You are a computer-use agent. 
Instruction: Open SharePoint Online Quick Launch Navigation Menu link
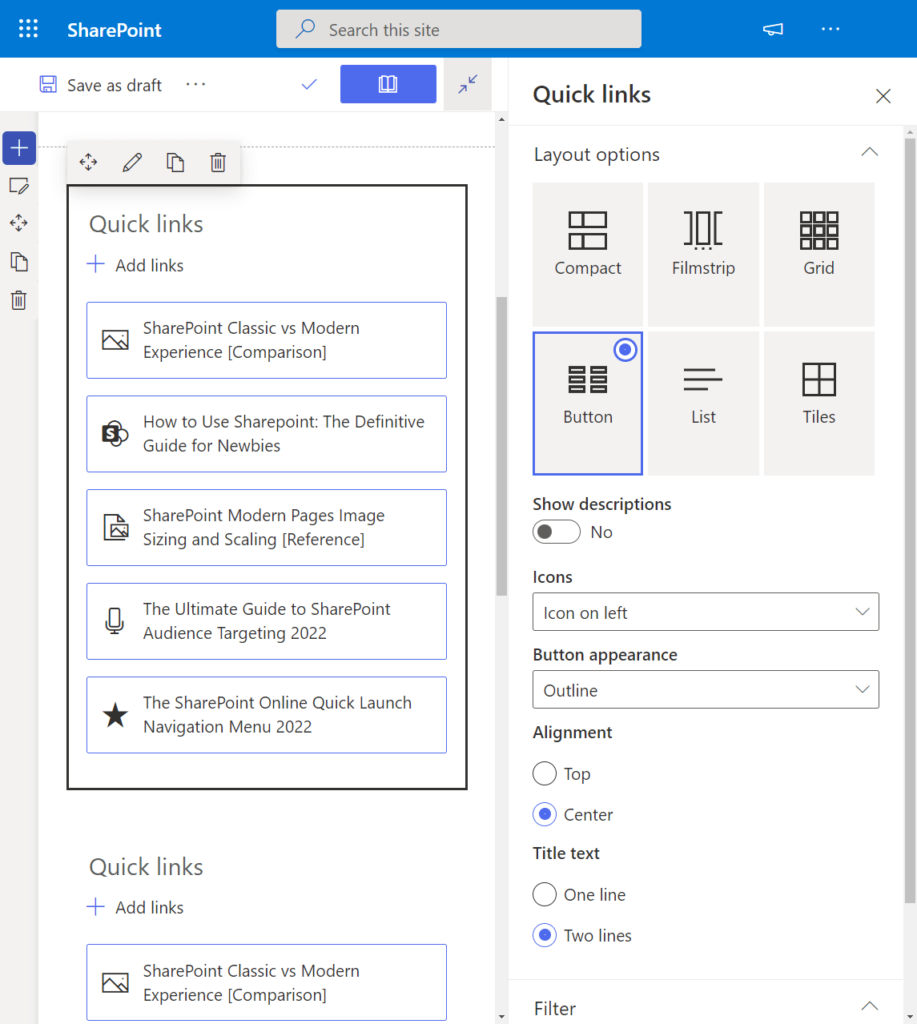click(266, 715)
